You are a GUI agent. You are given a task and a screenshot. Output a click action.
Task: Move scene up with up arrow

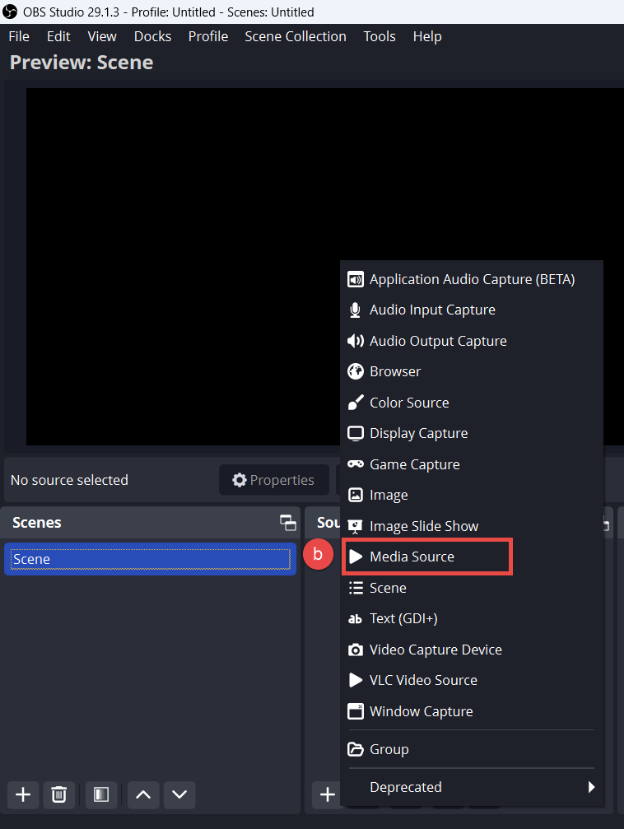coord(143,794)
